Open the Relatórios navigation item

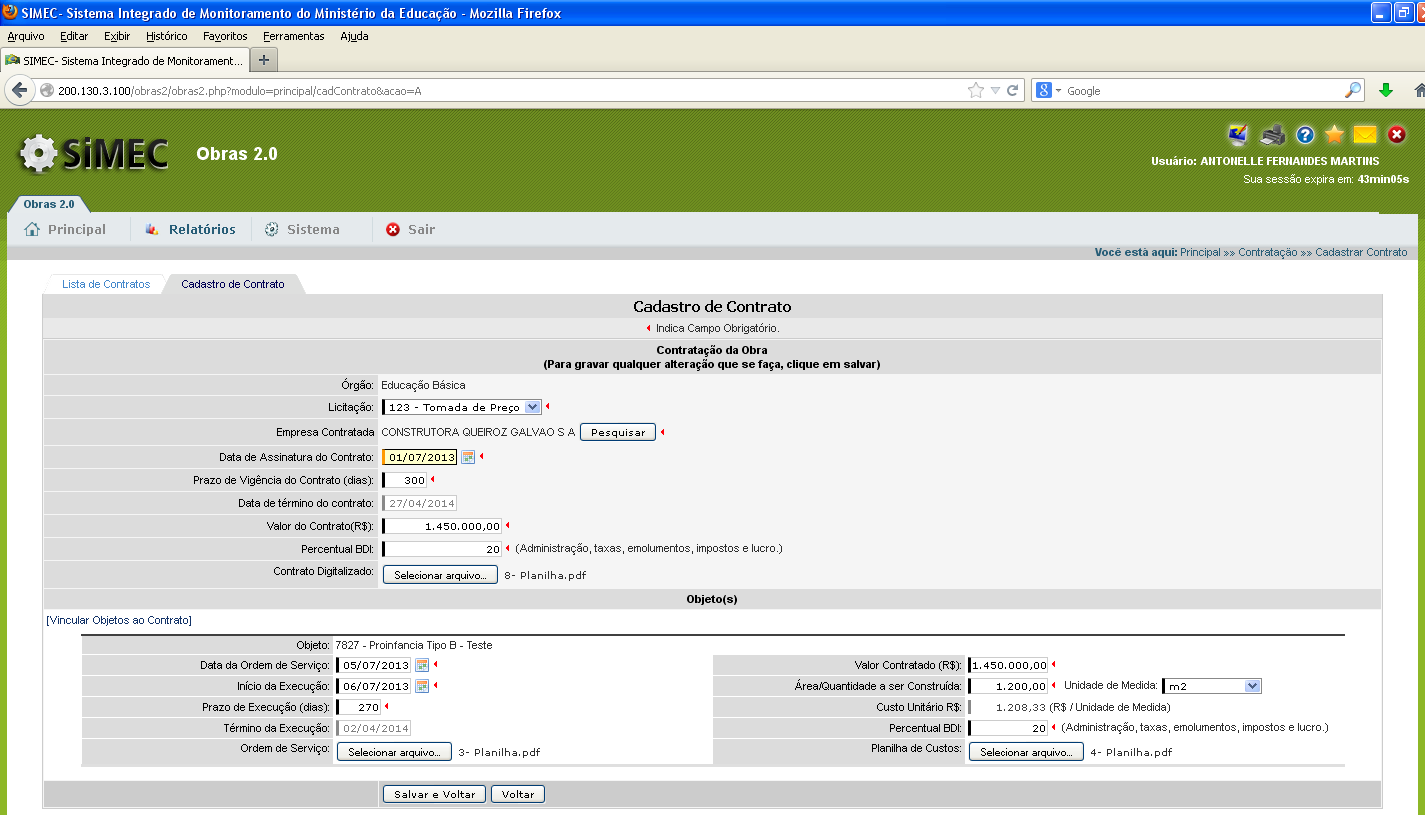[x=191, y=229]
